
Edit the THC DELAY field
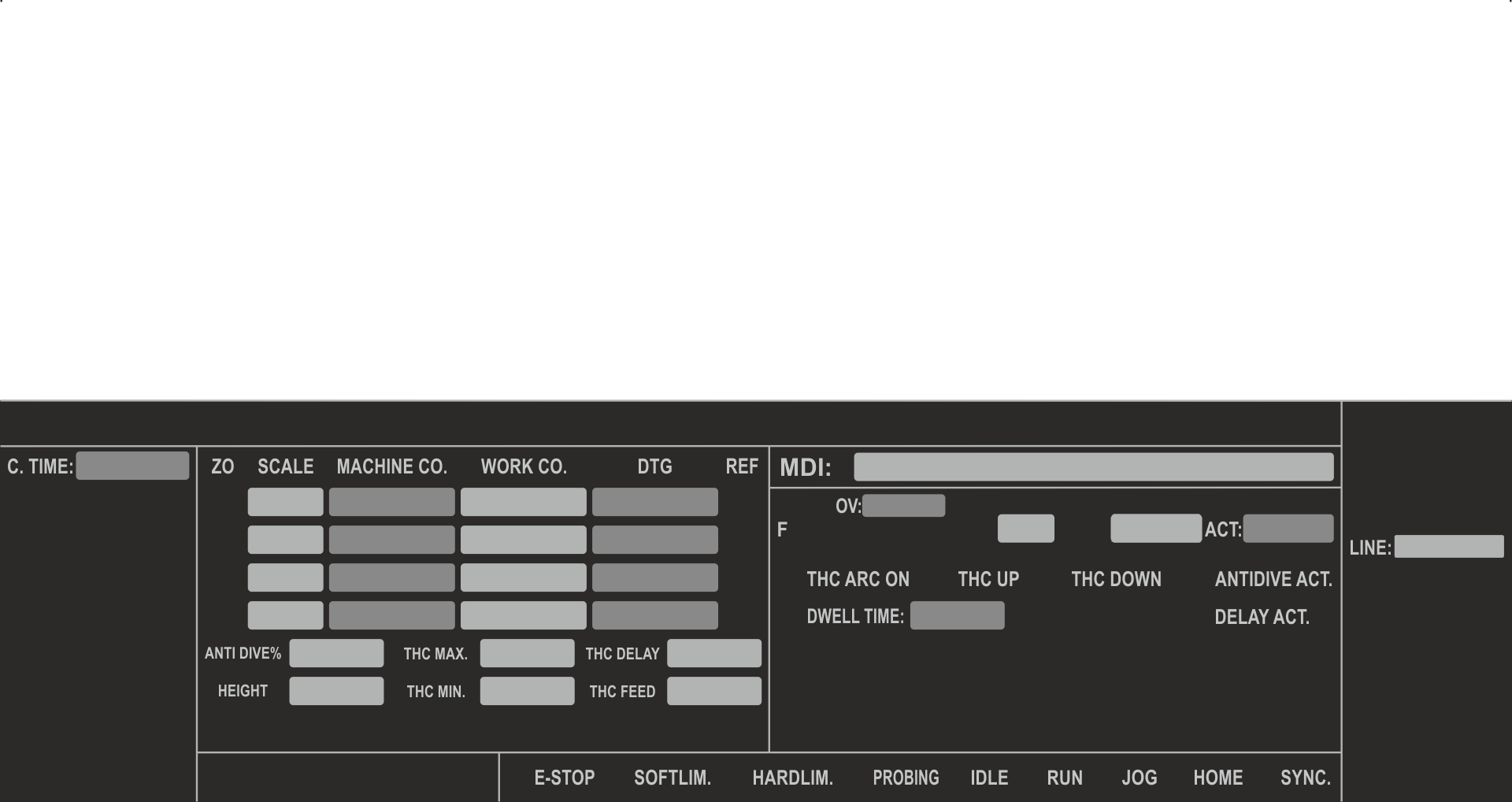click(713, 653)
